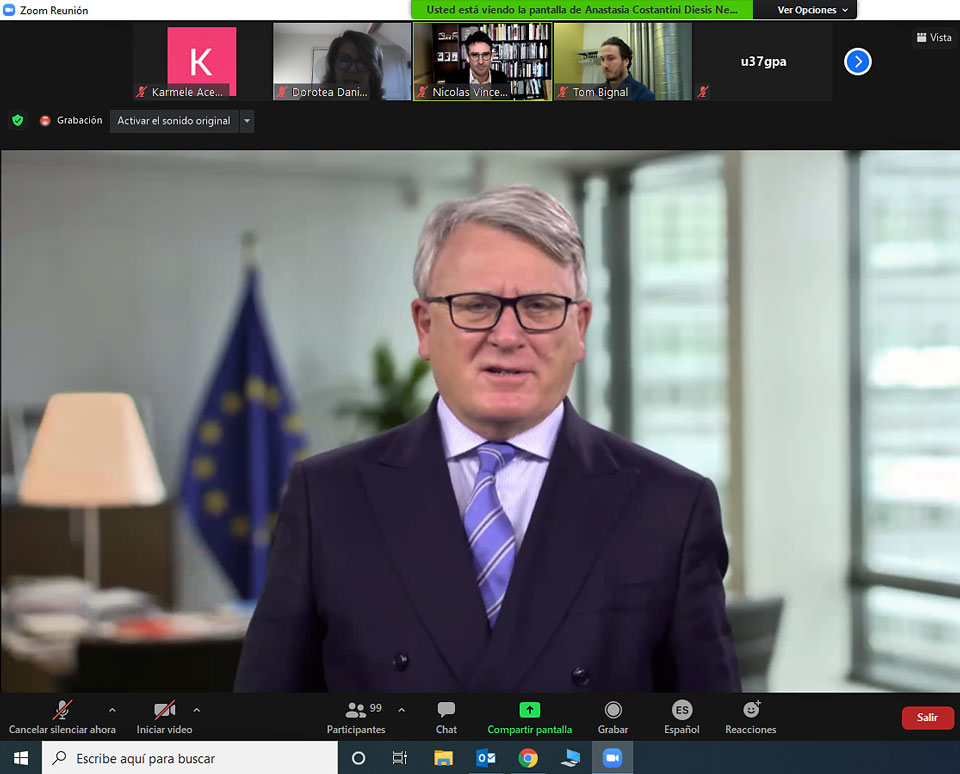The image size is (960, 774).
Task: Click the Escribe aquí para buscar search box
Action: pos(190,758)
